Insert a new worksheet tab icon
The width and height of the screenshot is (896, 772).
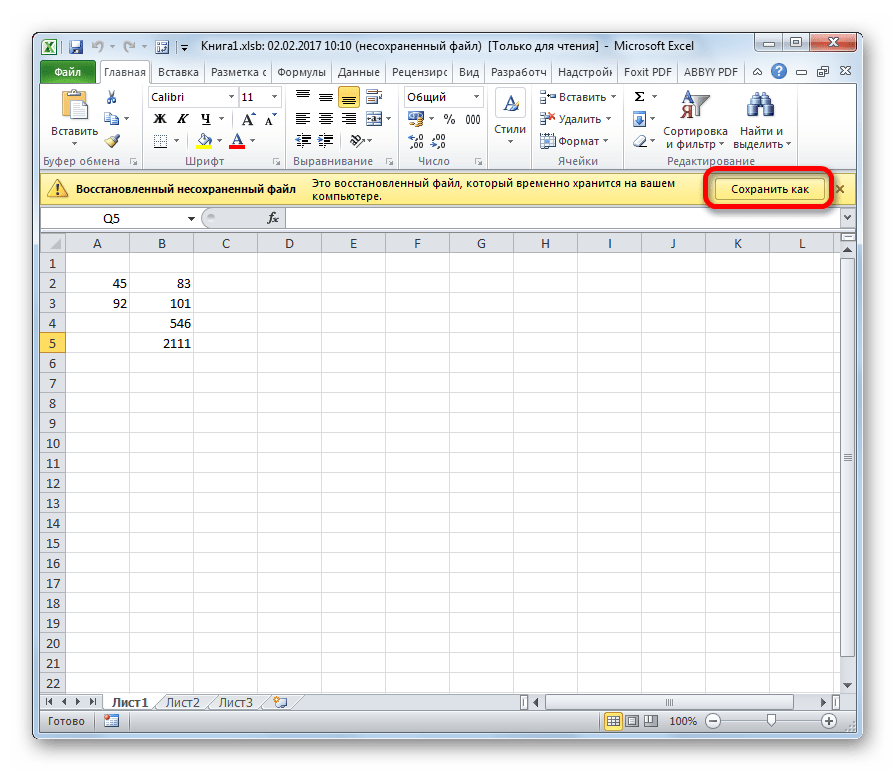(x=280, y=702)
